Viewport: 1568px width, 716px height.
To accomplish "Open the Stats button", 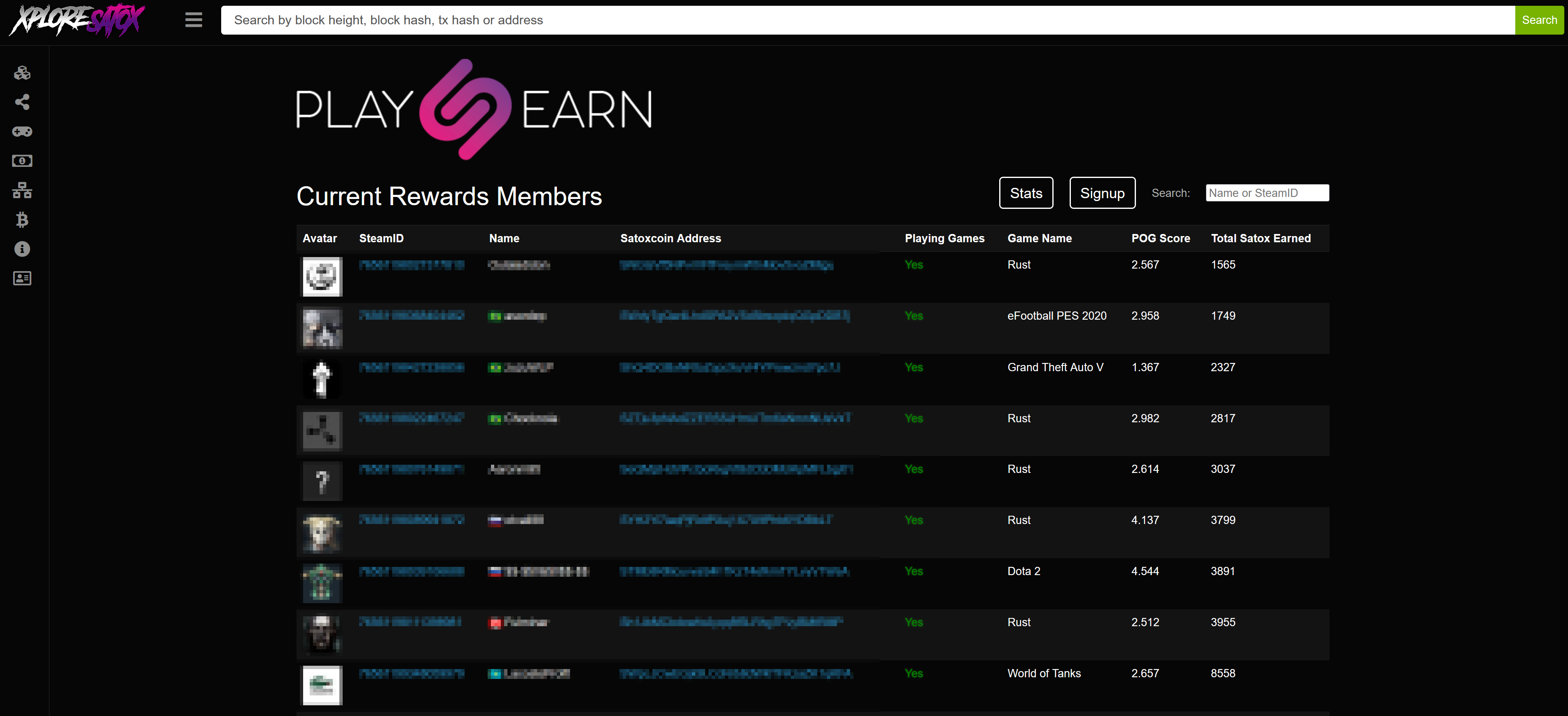I will [1026, 193].
